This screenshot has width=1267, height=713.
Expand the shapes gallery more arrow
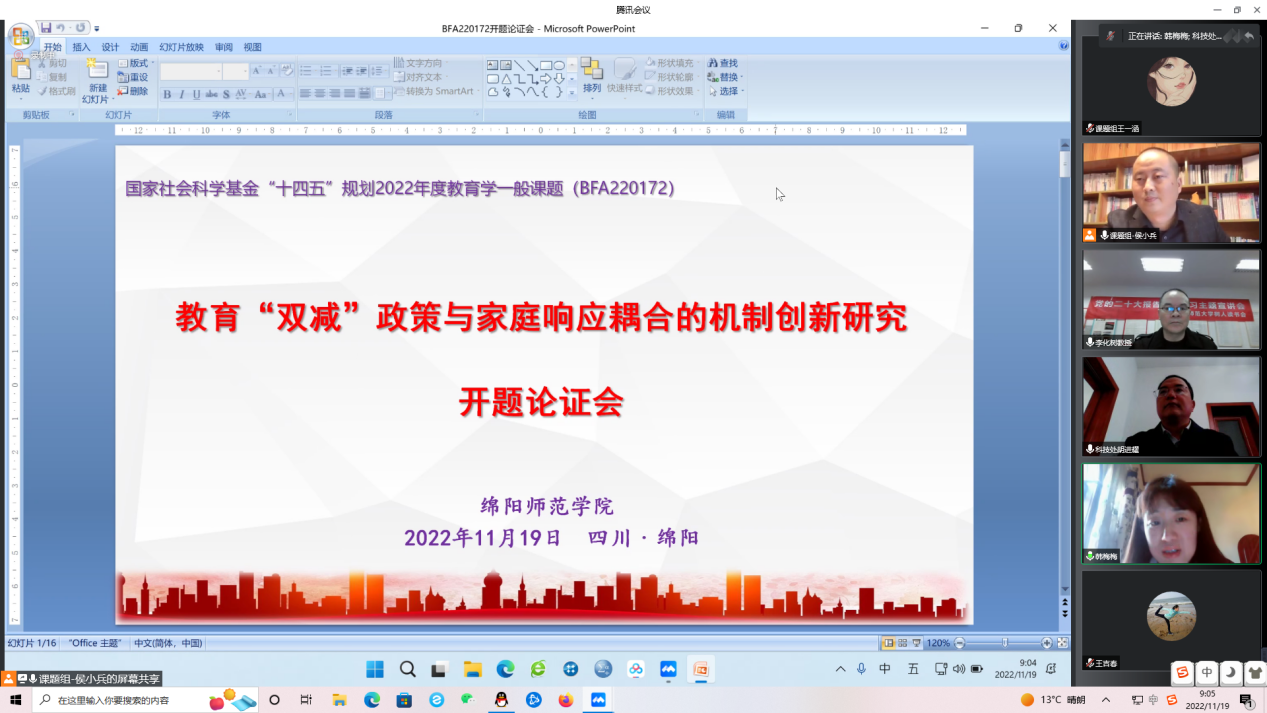tap(572, 92)
